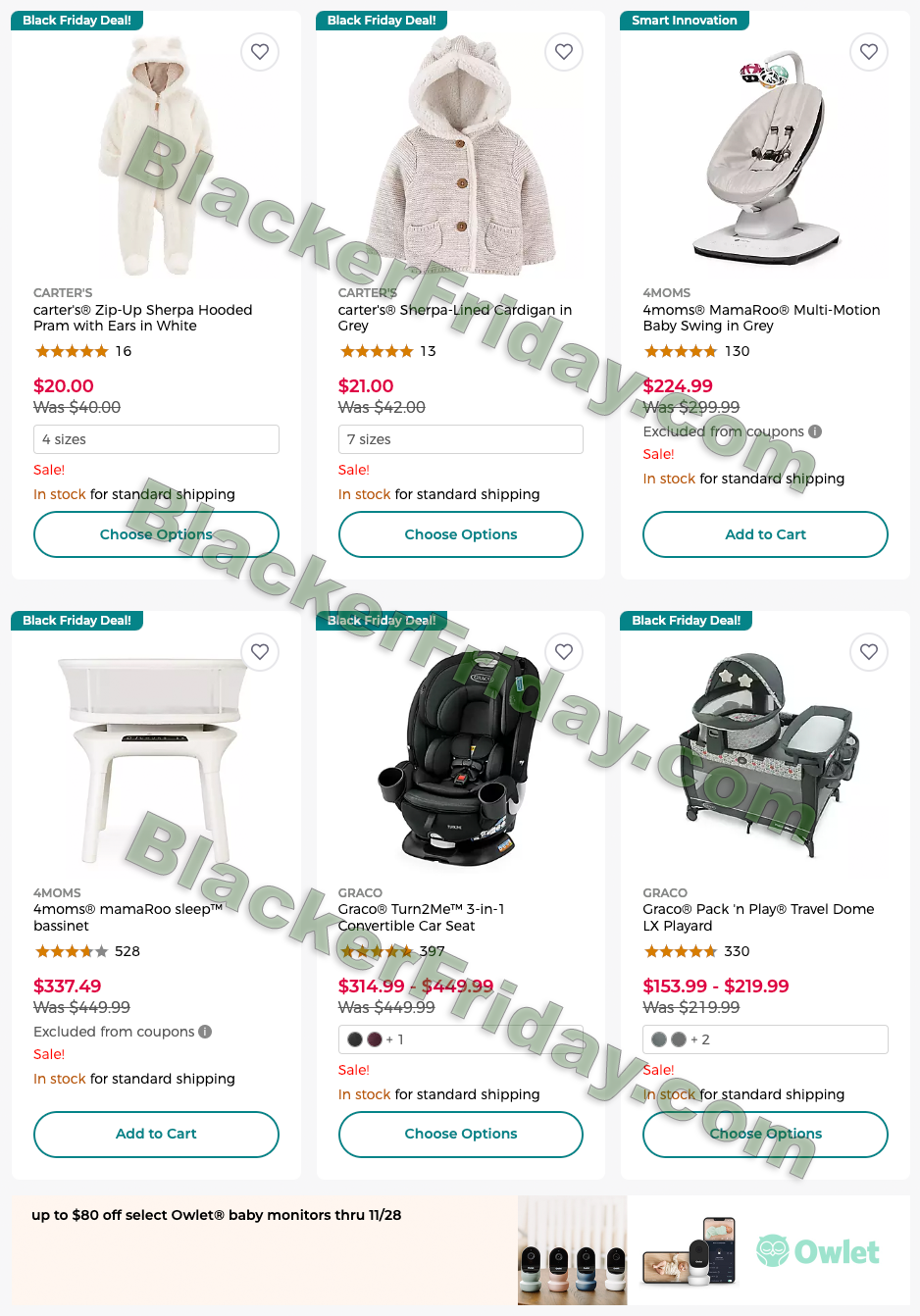920x1316 pixels.
Task: Select first gray swatch for Pack 'n Play
Action: point(659,1039)
